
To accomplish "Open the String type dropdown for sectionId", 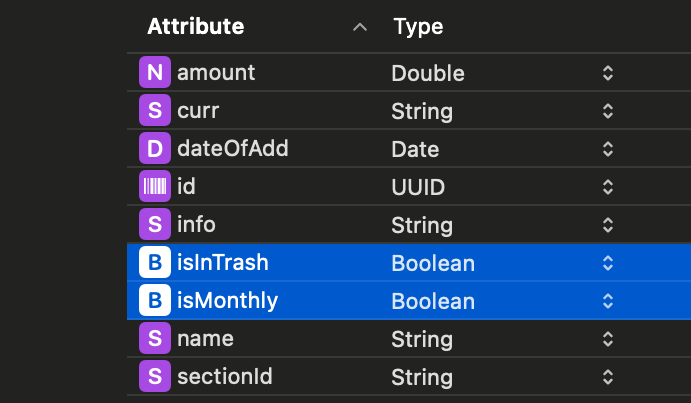I will [x=607, y=377].
